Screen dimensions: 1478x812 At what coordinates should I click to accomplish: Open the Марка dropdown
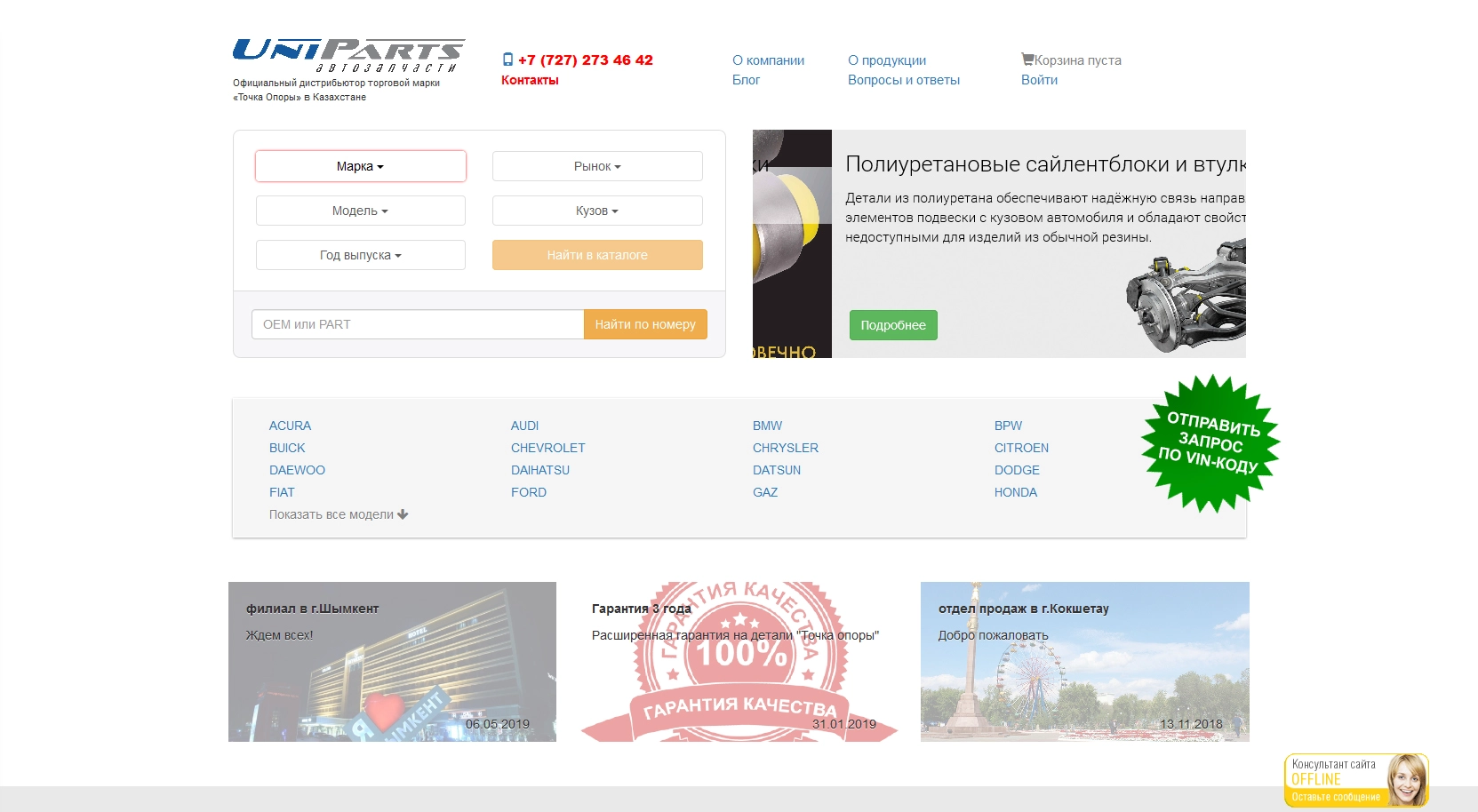coord(361,166)
